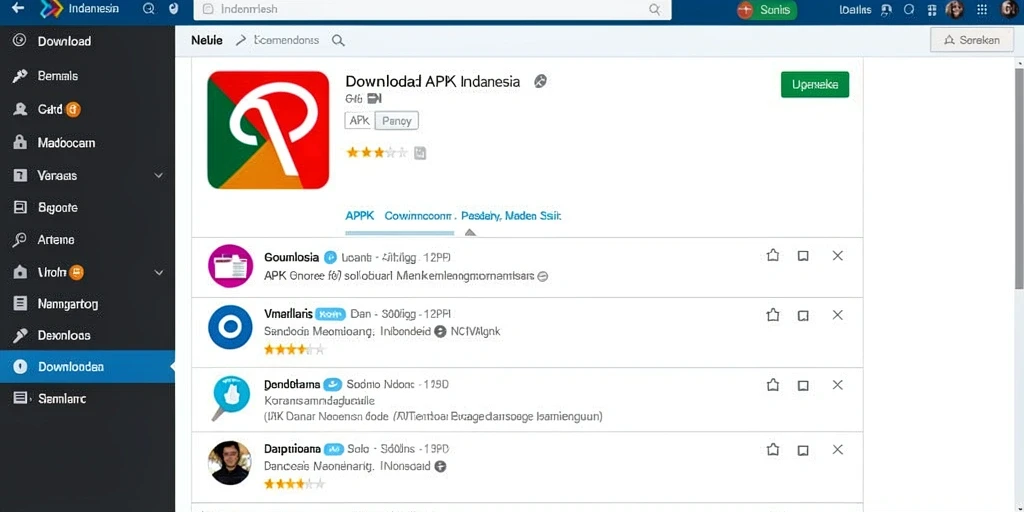Open the Dendolama app icon
The height and width of the screenshot is (512, 1024).
pos(230,396)
